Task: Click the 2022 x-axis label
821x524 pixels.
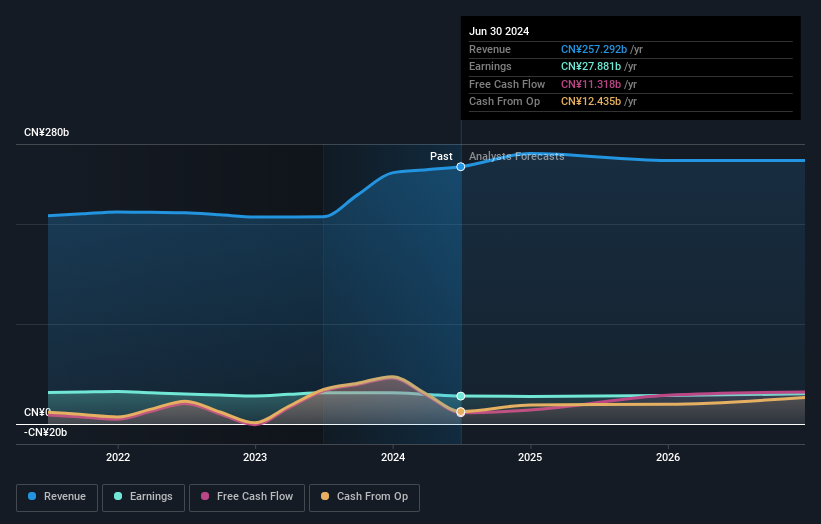Action: pos(118,457)
